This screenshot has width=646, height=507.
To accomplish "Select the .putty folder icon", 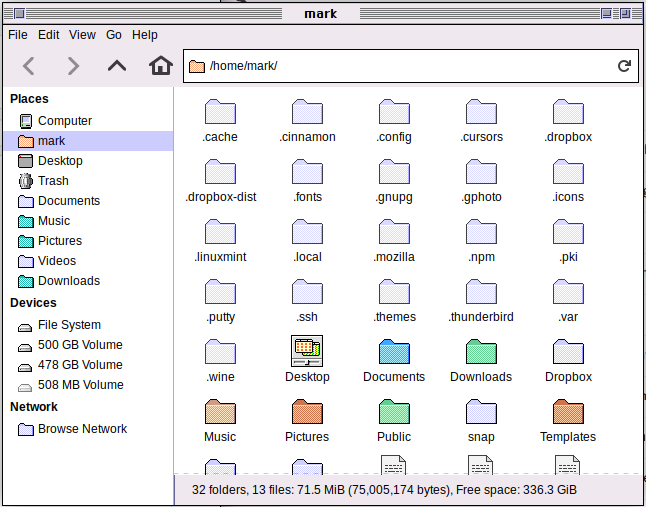I will (220, 292).
